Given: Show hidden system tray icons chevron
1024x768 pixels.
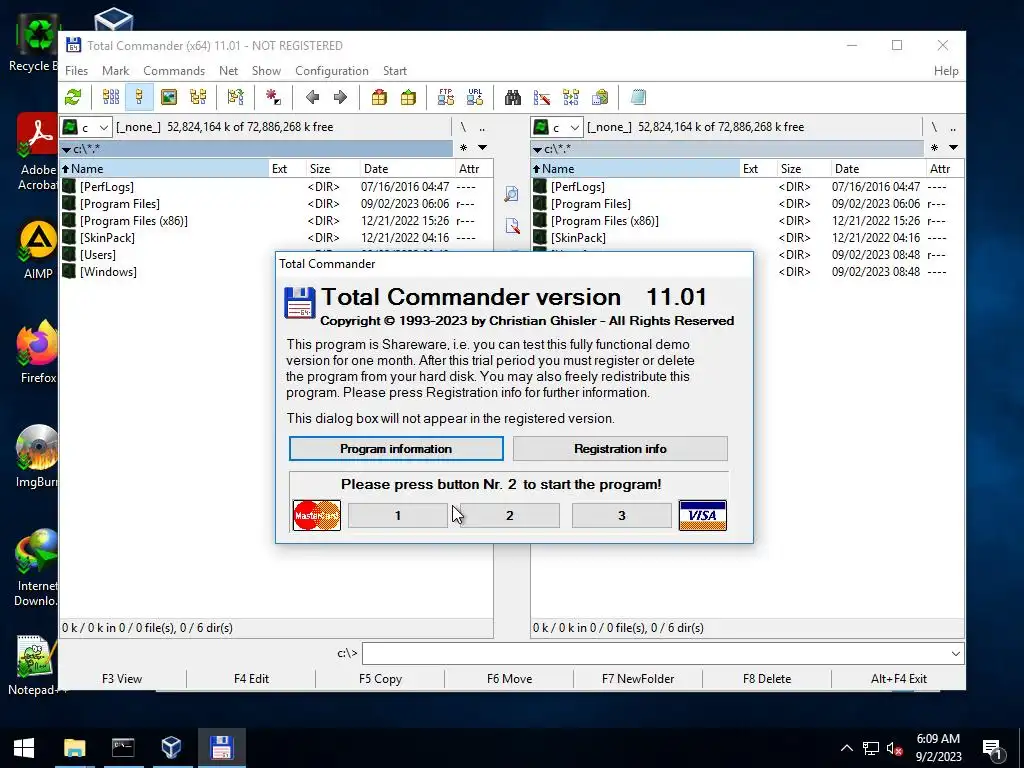Looking at the screenshot, I should point(846,748).
